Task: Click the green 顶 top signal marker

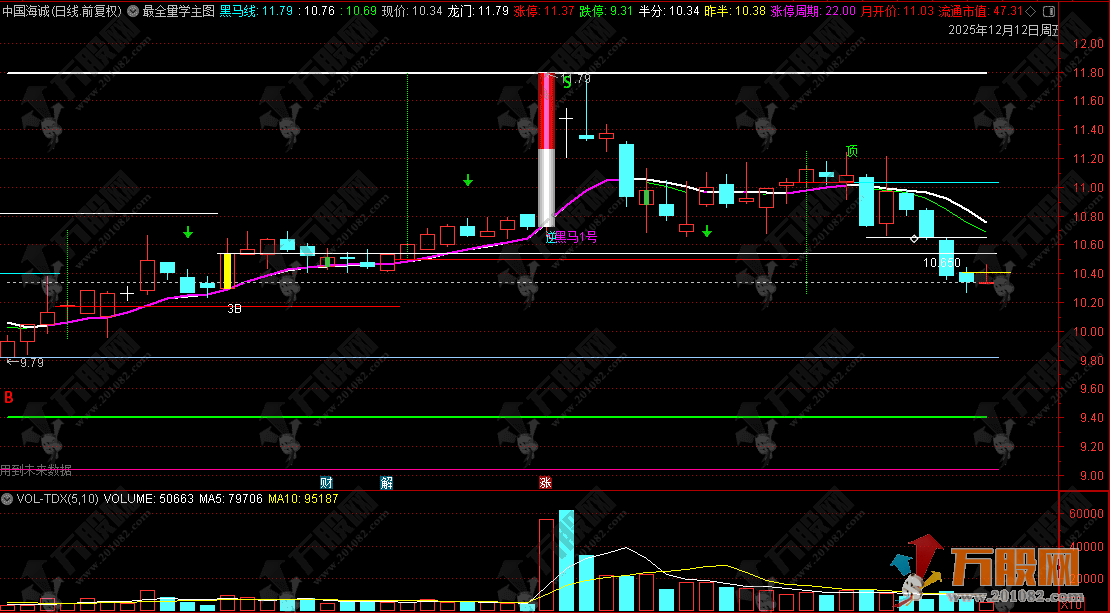Action: tap(852, 151)
